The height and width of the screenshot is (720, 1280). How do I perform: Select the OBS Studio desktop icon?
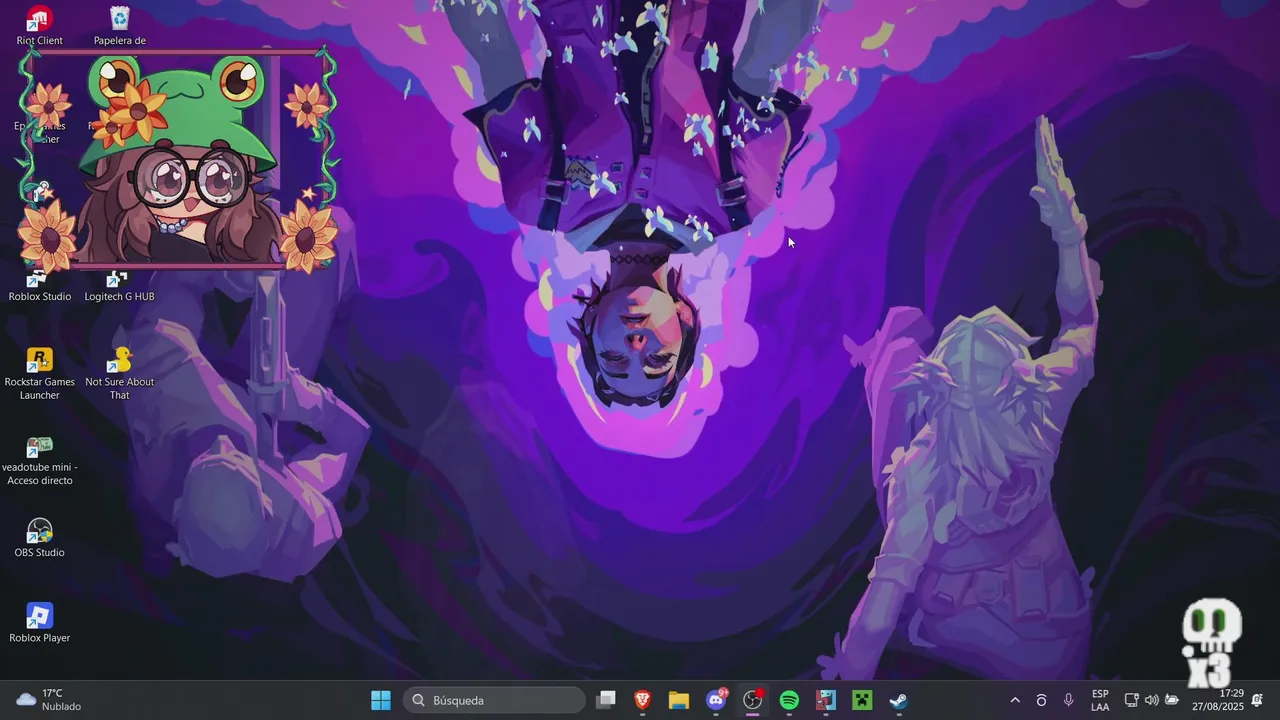point(39,538)
